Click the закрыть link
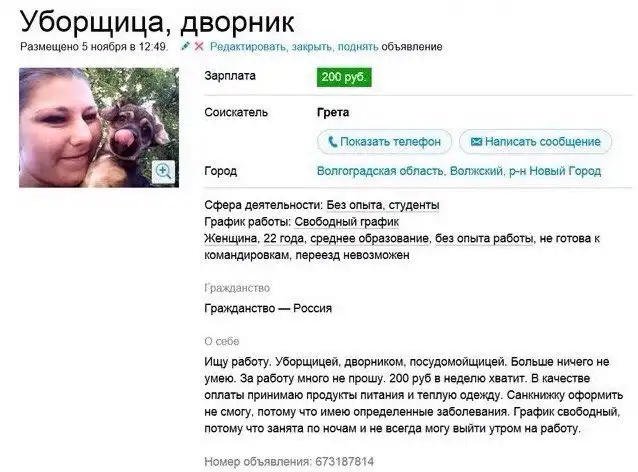 (x=312, y=47)
